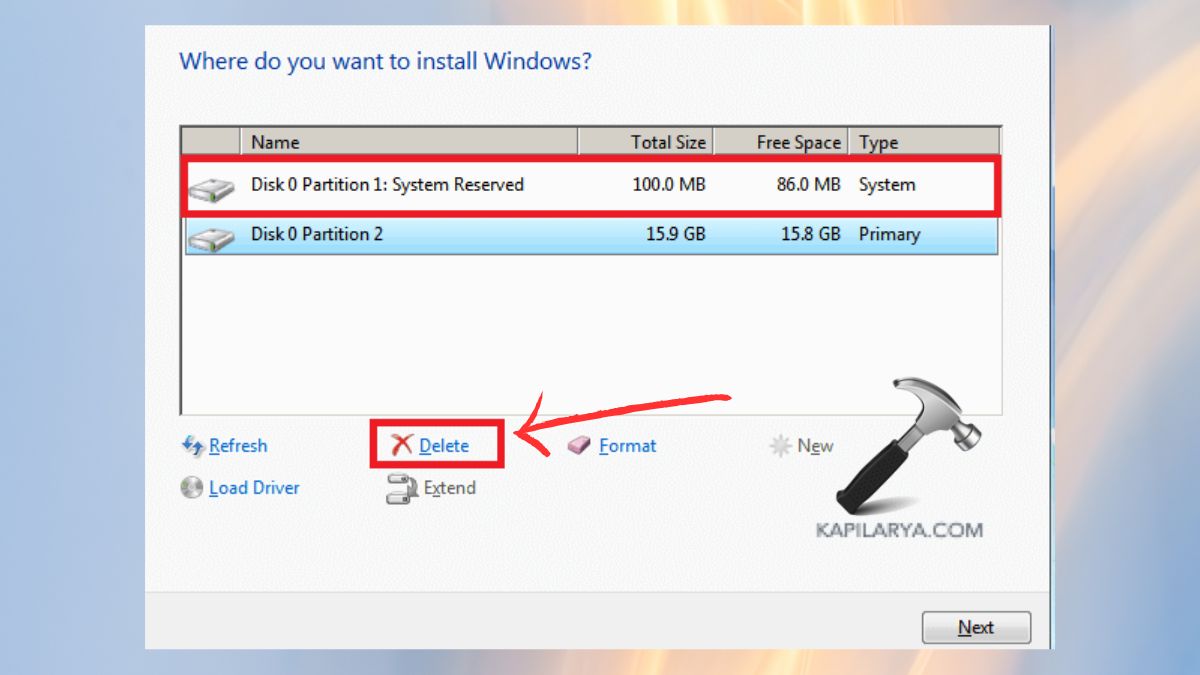Click the Extend link text
The width and height of the screenshot is (1200, 675).
pos(450,488)
